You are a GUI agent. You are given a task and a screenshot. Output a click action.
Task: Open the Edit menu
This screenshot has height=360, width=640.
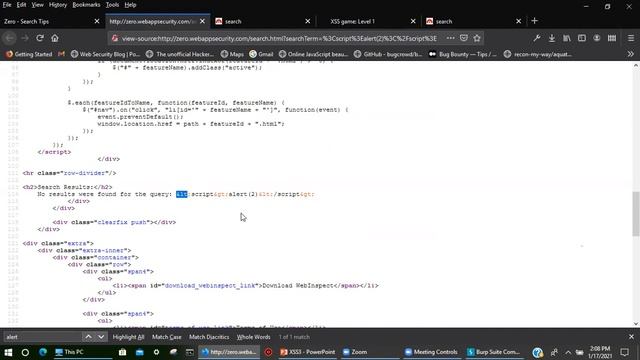click(x=21, y=5)
